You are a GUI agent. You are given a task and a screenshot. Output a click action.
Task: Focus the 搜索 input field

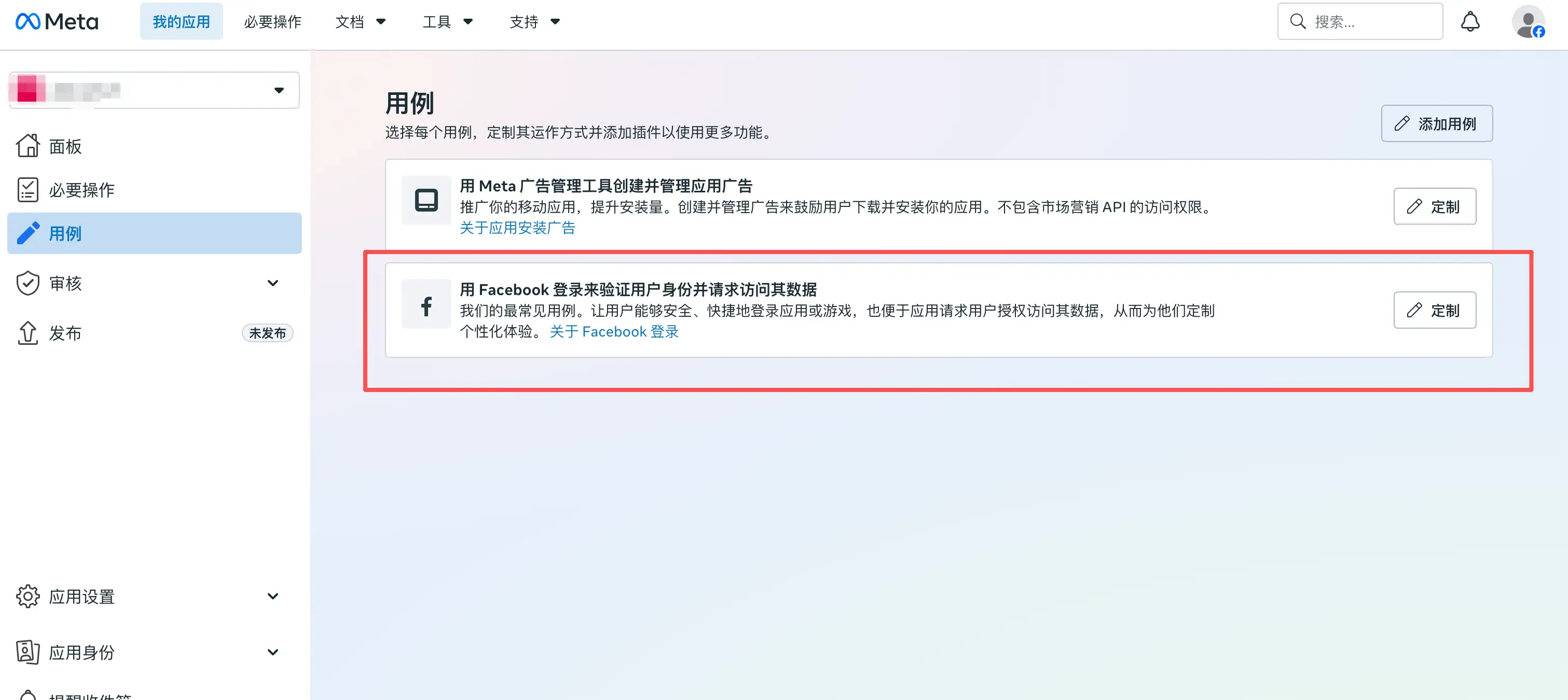click(x=1360, y=22)
